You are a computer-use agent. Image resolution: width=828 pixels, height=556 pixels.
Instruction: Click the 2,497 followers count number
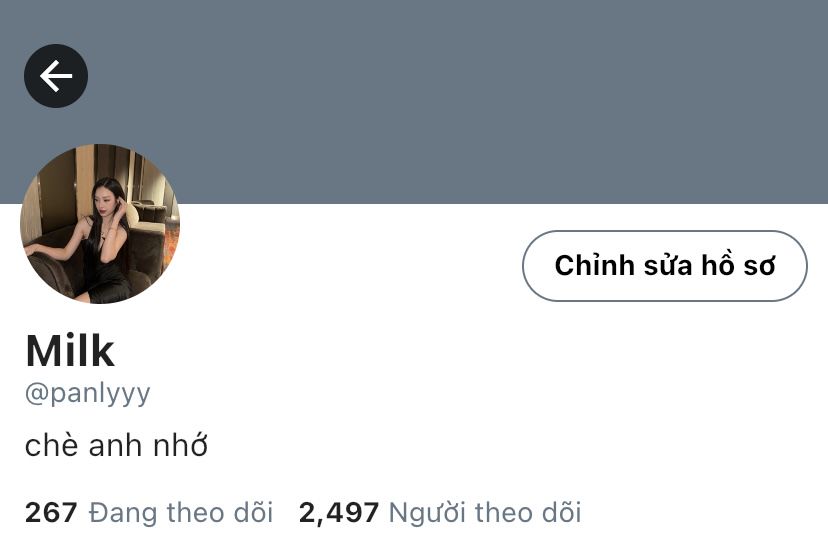tap(338, 513)
